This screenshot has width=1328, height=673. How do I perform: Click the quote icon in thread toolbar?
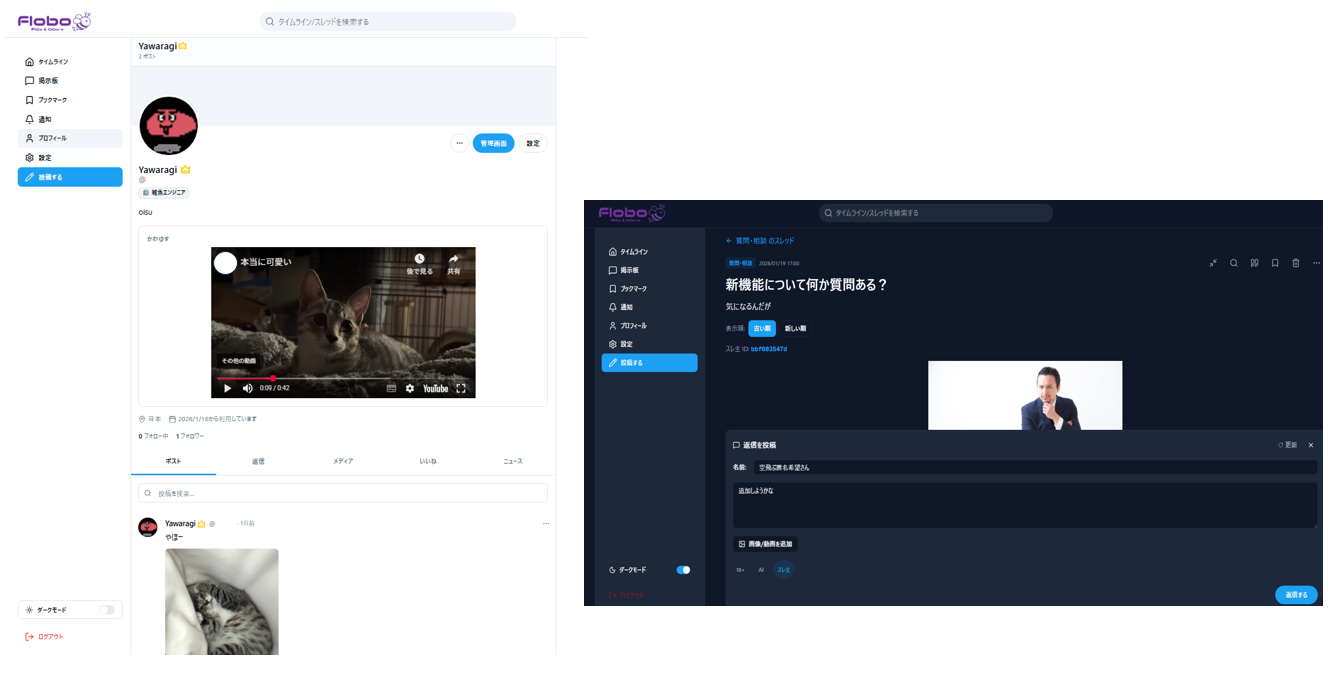[x=1254, y=263]
